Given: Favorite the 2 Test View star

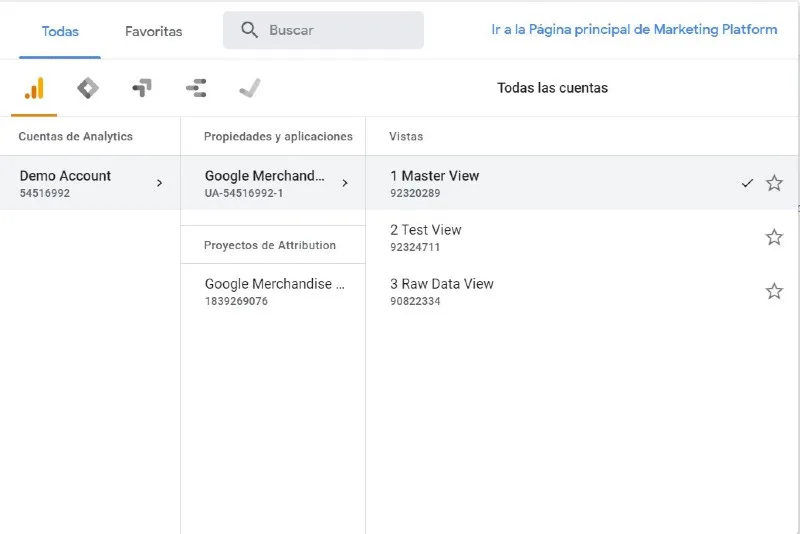Looking at the screenshot, I should 774,237.
